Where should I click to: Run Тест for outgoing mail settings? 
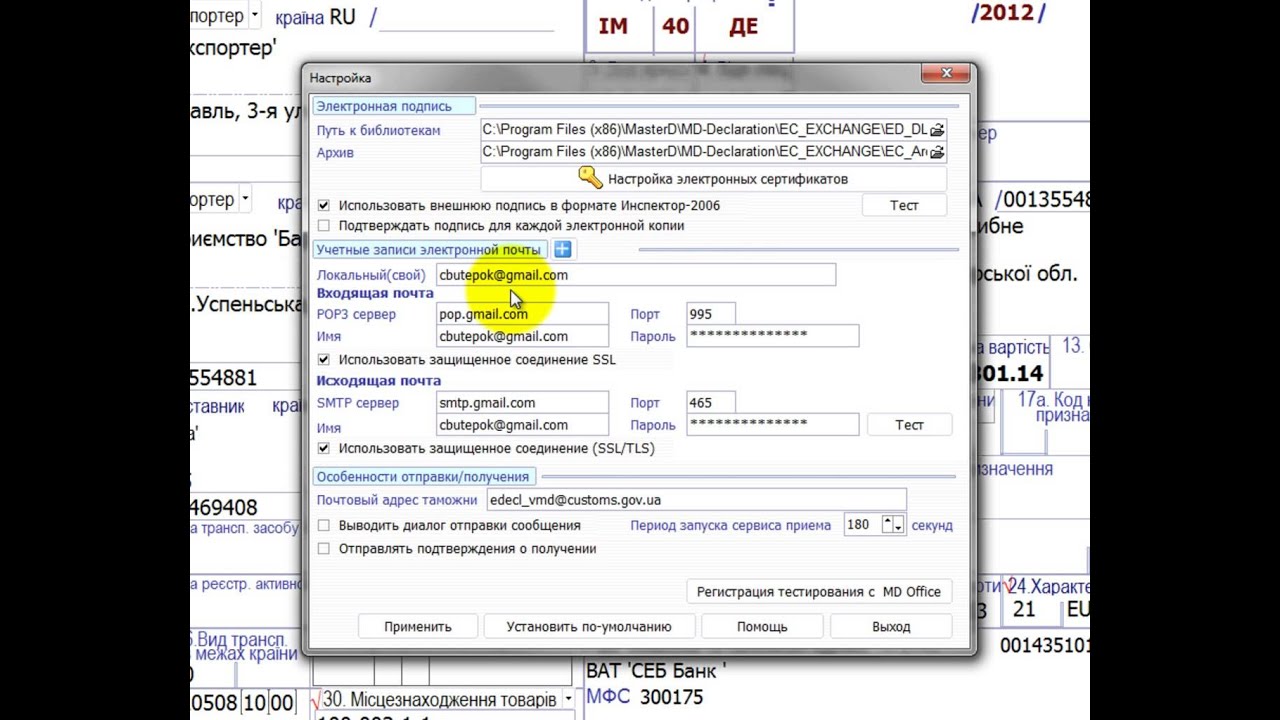(909, 425)
